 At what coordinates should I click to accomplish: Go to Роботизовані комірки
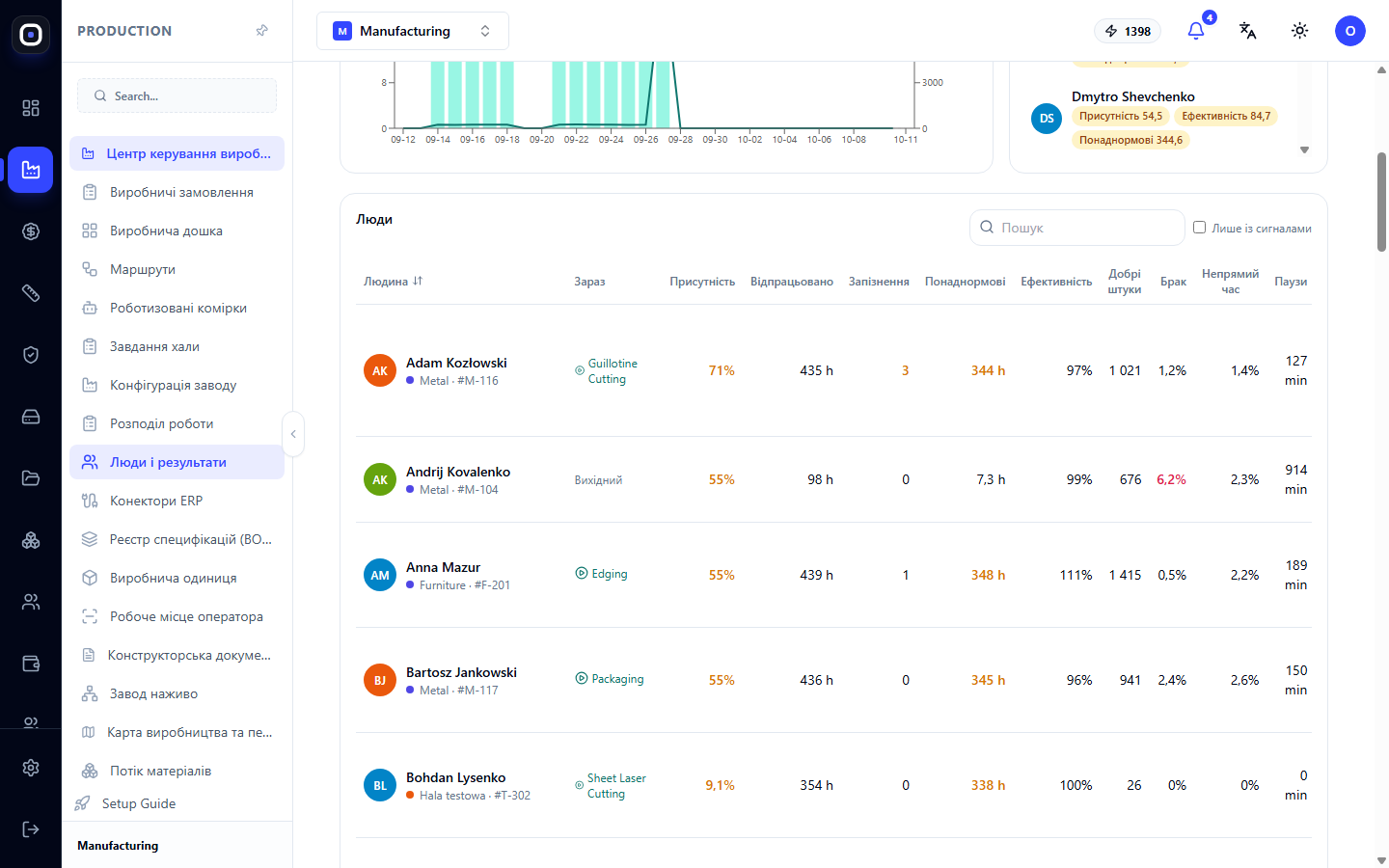[x=177, y=308]
